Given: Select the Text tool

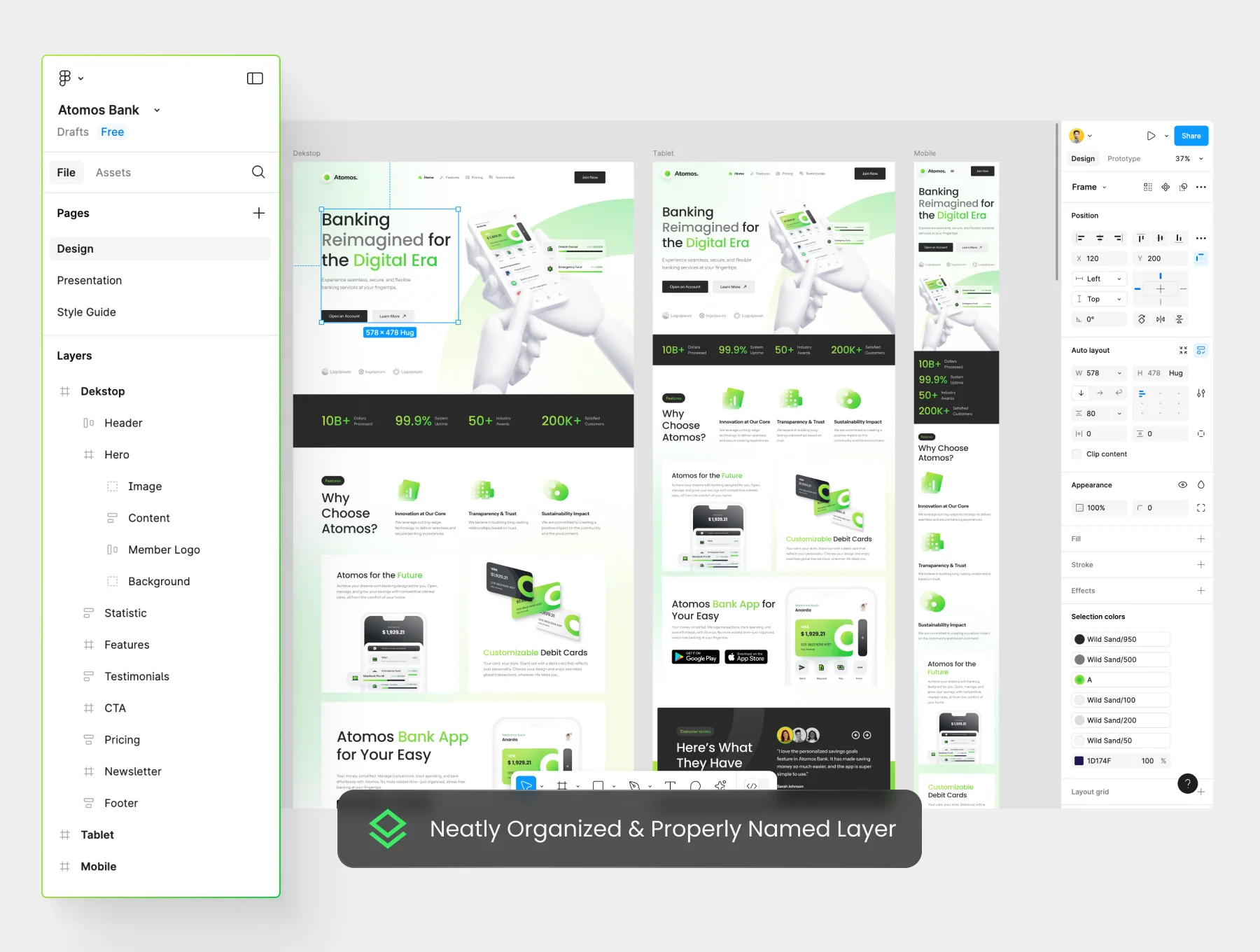Looking at the screenshot, I should click(670, 785).
